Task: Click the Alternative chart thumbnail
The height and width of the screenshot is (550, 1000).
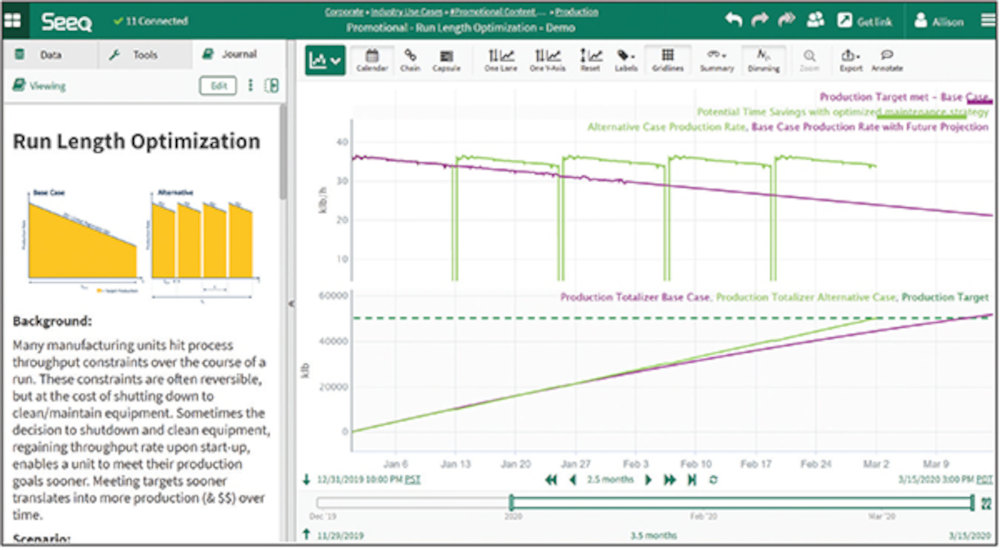Action: click(202, 244)
